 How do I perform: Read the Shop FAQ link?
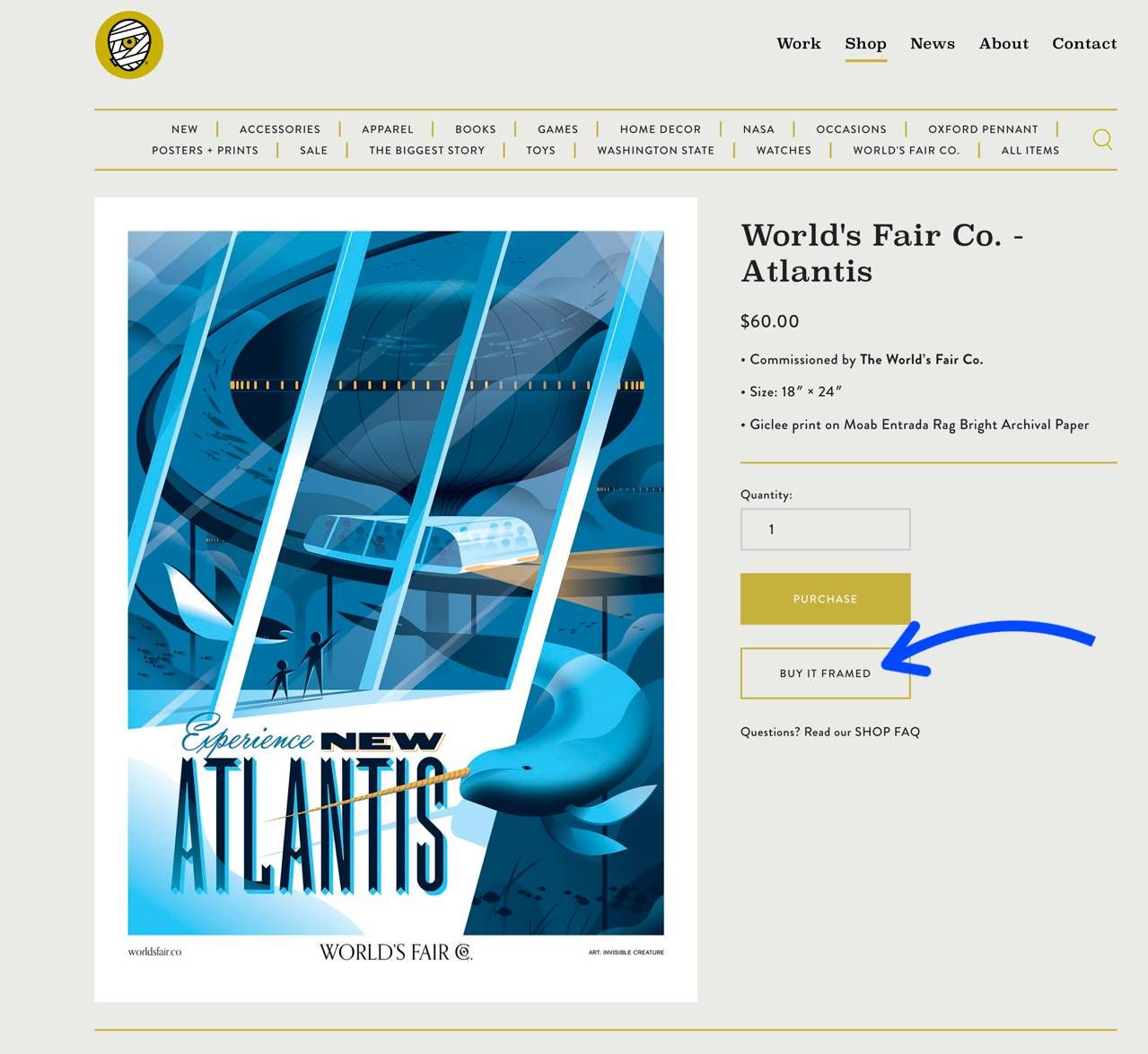(x=886, y=732)
